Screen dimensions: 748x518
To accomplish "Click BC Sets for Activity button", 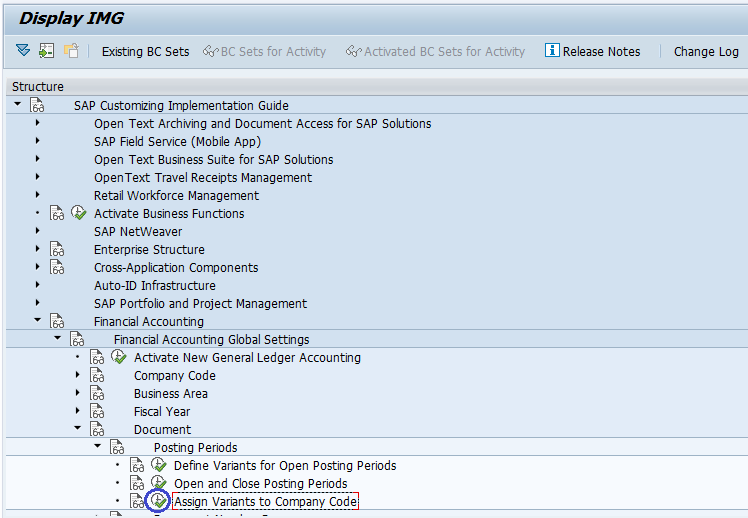I will (265, 52).
